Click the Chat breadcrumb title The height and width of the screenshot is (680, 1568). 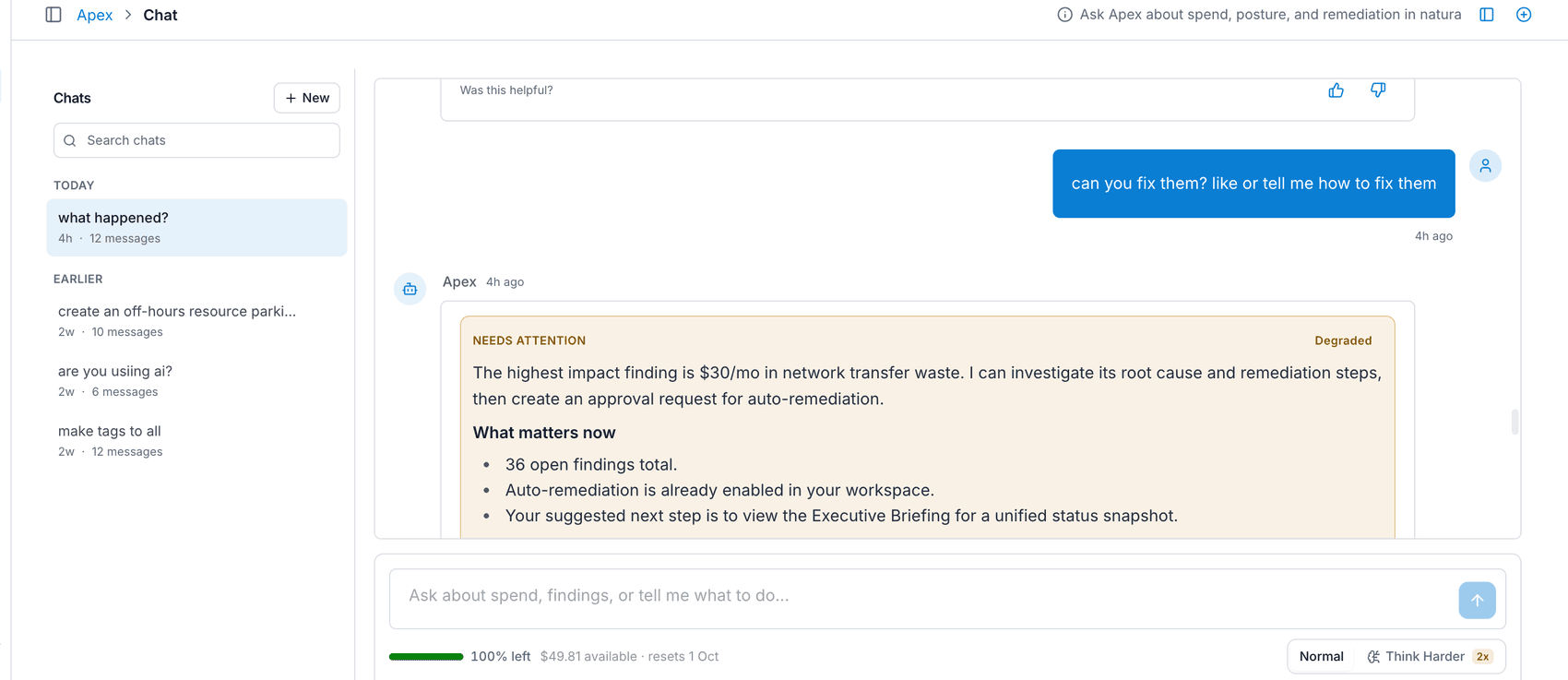pyautogui.click(x=160, y=15)
